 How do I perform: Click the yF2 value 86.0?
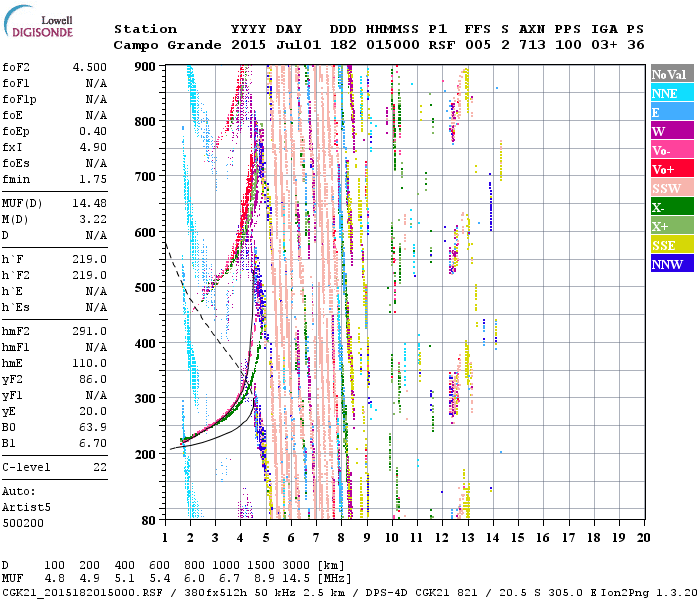click(93, 379)
